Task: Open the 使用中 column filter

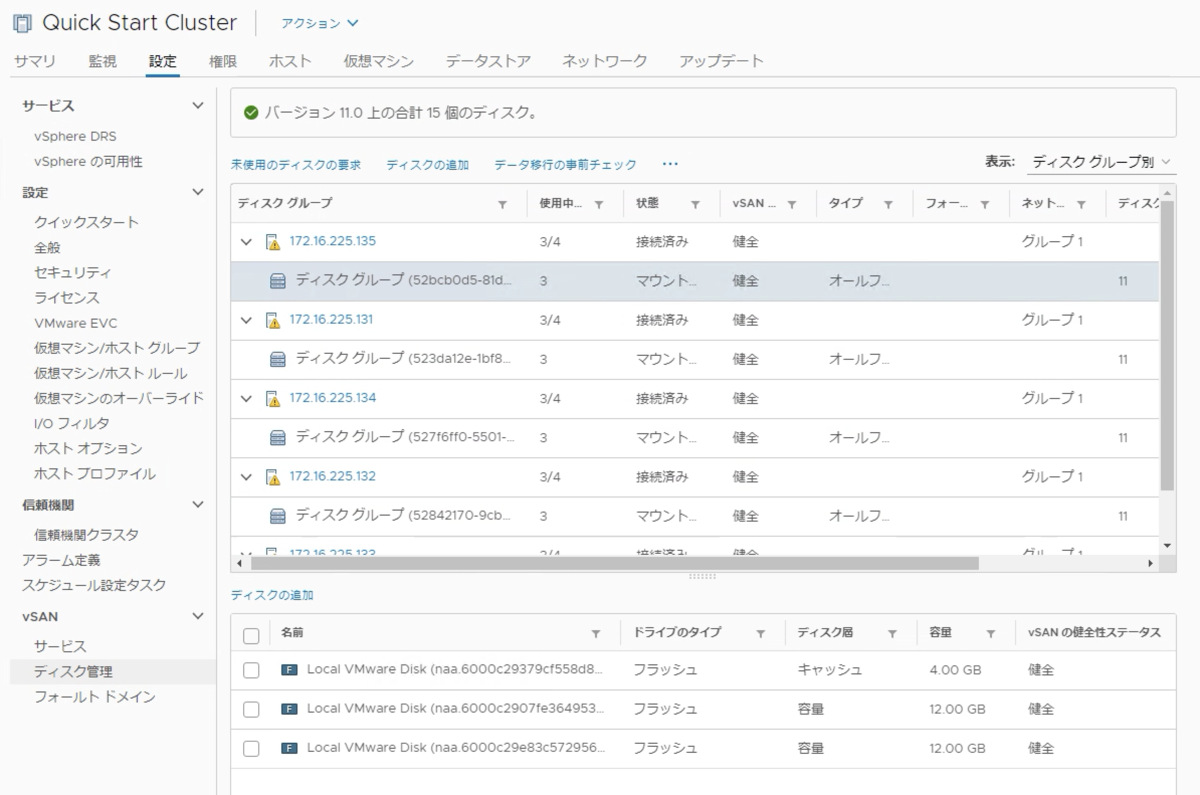Action: tap(599, 204)
